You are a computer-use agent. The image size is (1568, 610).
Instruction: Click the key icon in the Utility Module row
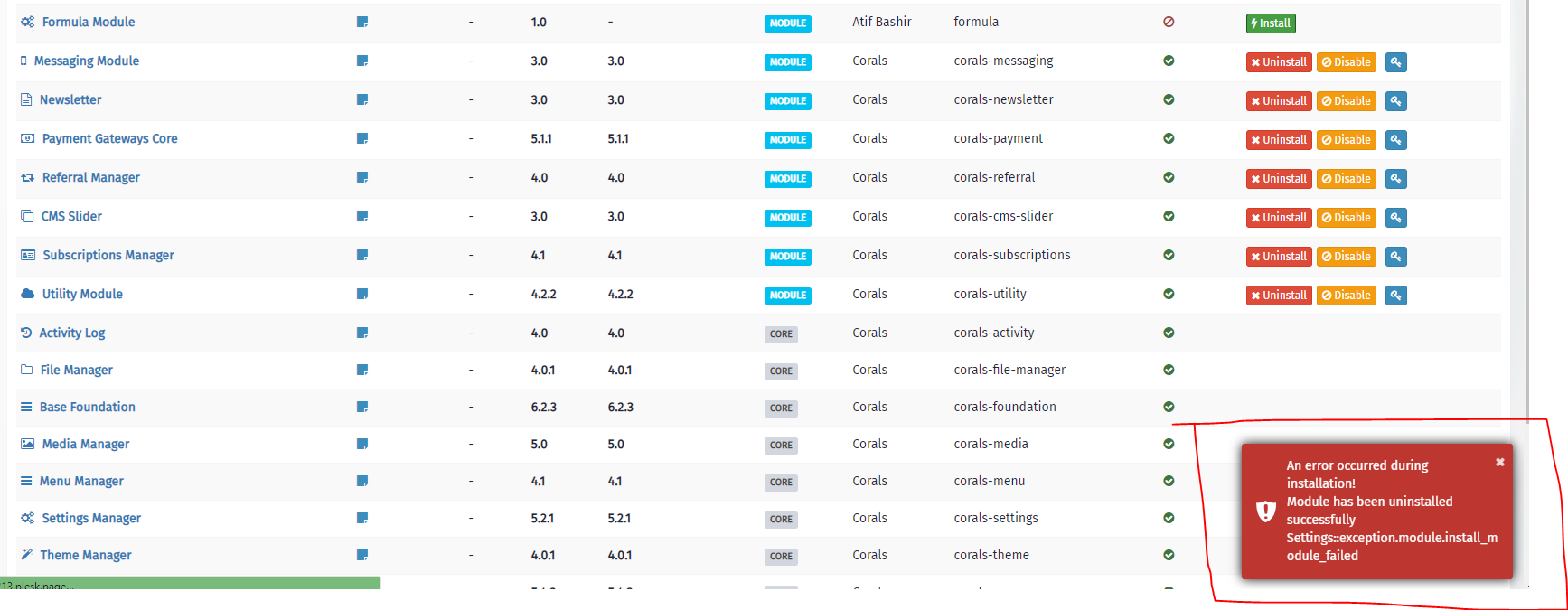1395,296
